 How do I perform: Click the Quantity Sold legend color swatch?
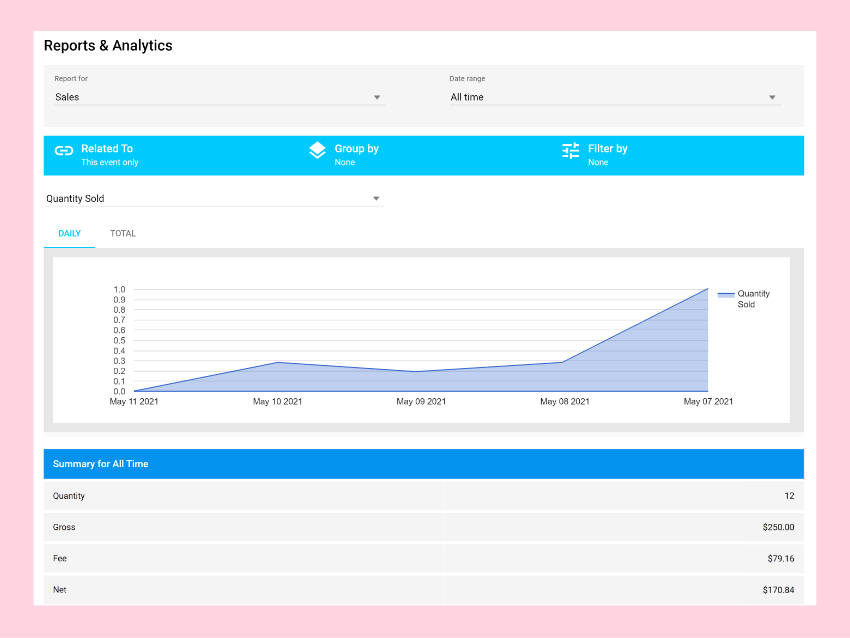pyautogui.click(x=726, y=295)
